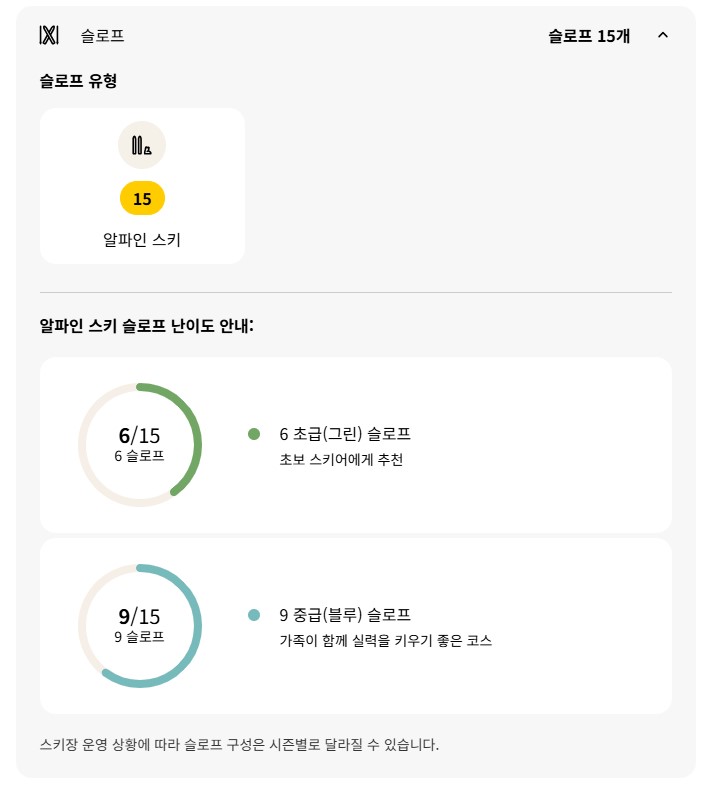Click the alpine ski round icon

coord(142,145)
